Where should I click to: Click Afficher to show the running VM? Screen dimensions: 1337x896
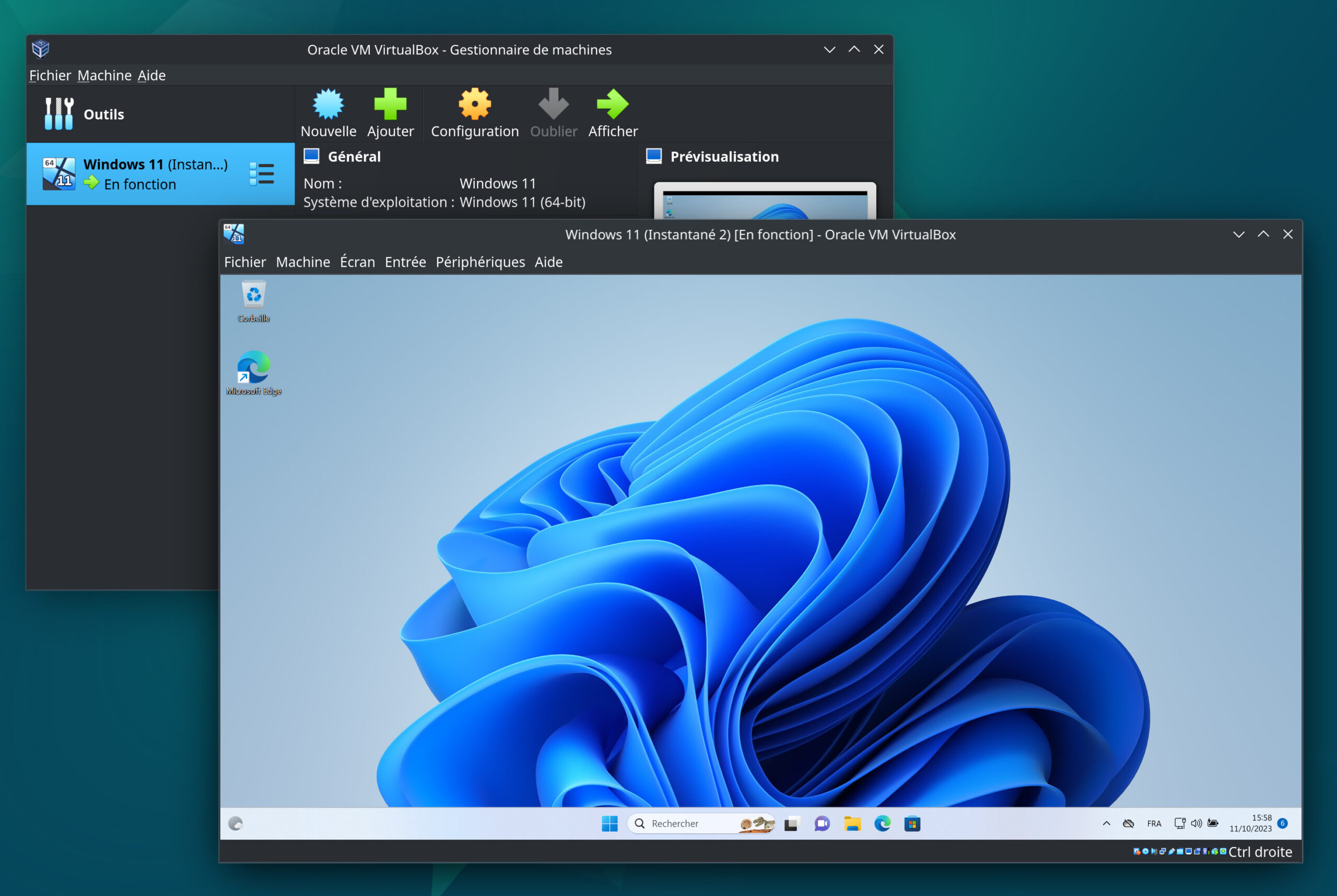[613, 113]
